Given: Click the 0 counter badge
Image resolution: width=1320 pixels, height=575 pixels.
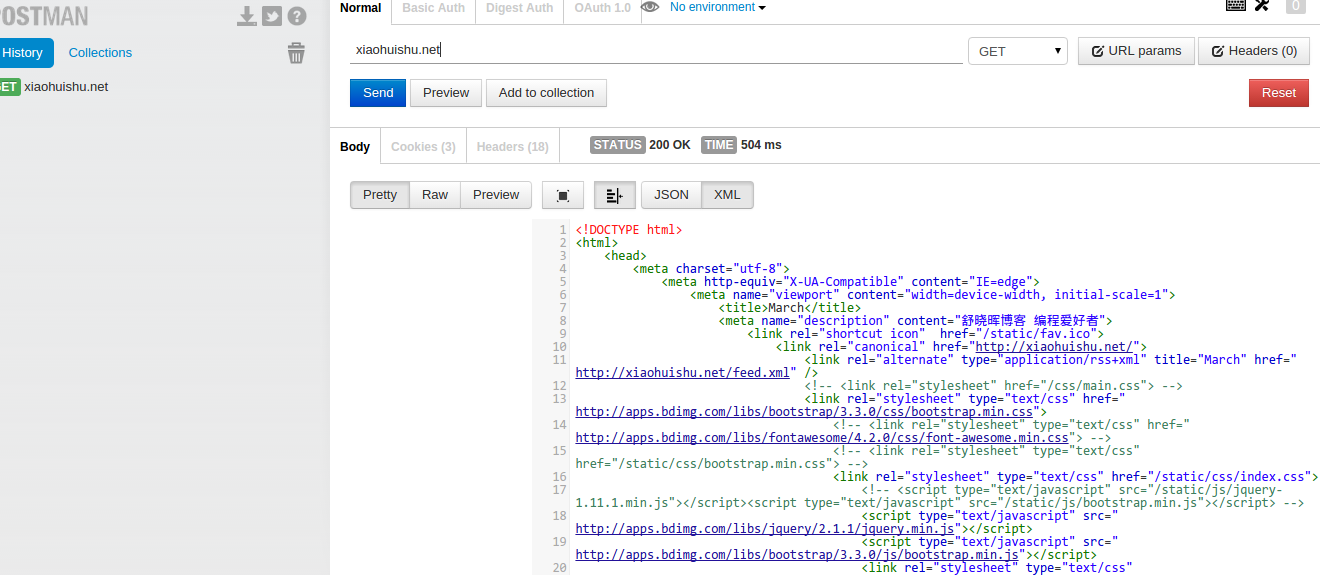Looking at the screenshot, I should pyautogui.click(x=1295, y=6).
